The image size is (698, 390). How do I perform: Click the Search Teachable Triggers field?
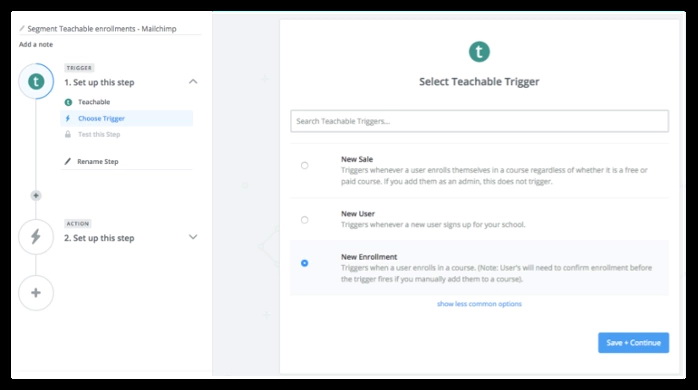click(479, 121)
